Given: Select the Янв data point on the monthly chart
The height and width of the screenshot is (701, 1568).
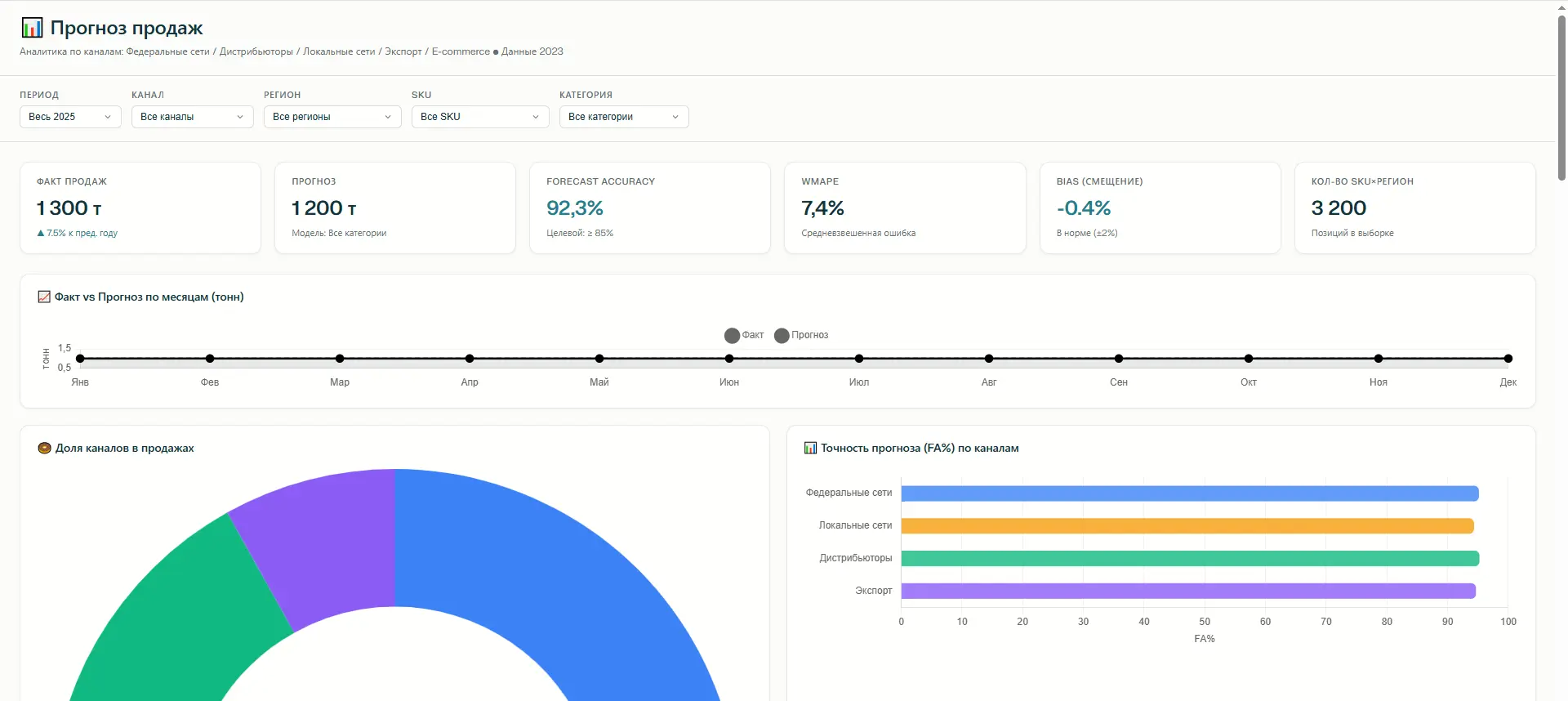Looking at the screenshot, I should click(80, 359).
